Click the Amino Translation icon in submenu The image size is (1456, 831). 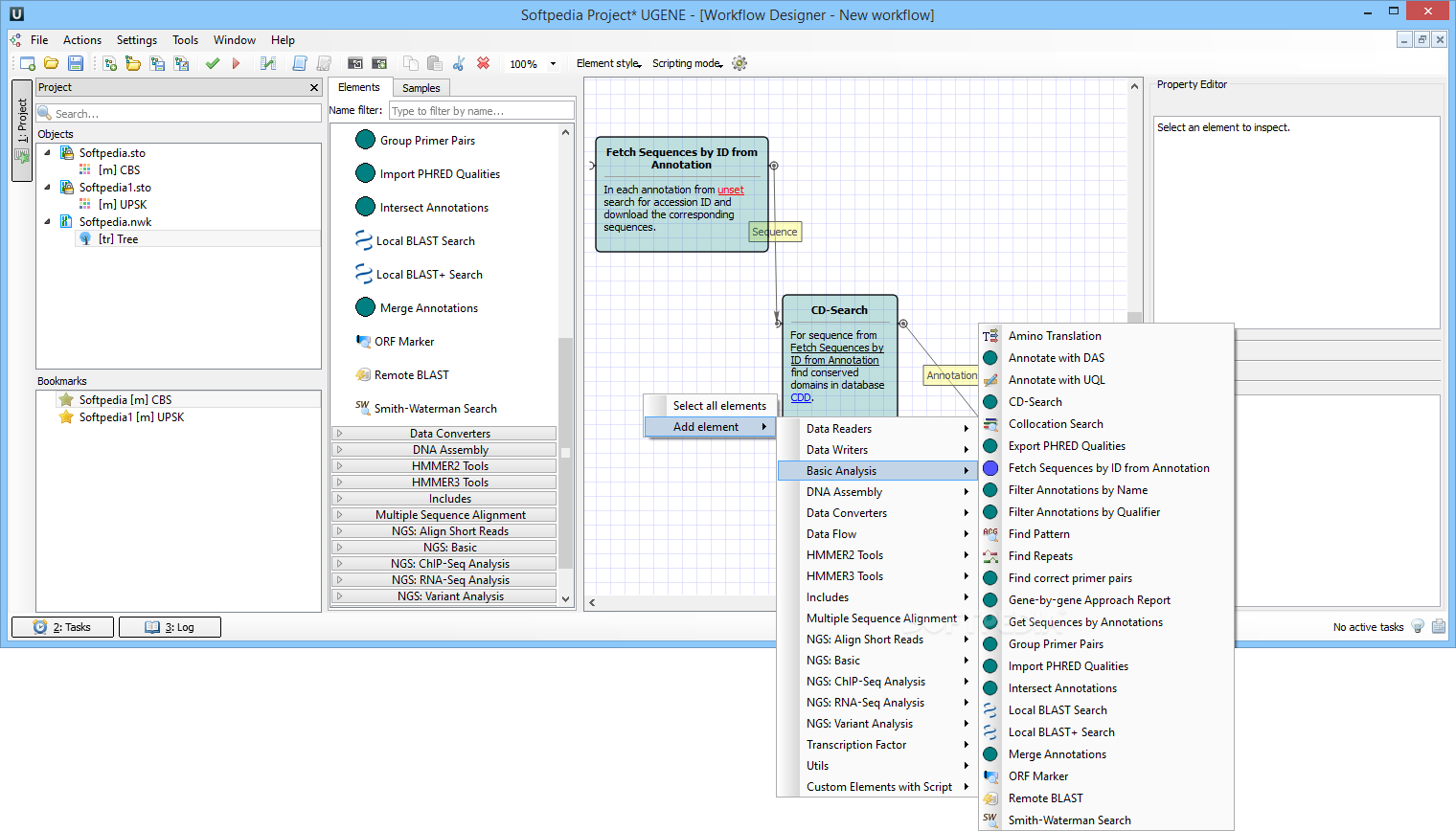[x=990, y=336]
